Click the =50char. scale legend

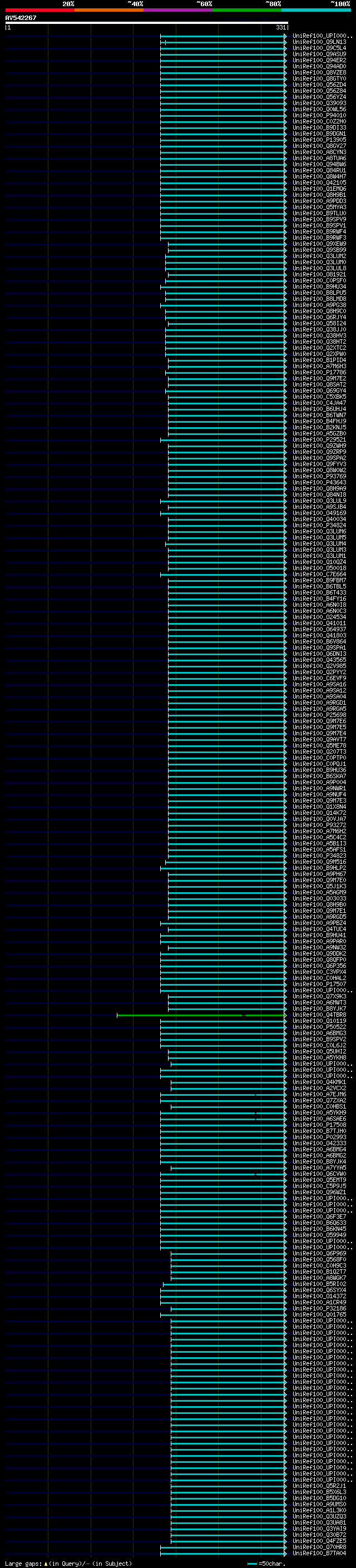266,1563
